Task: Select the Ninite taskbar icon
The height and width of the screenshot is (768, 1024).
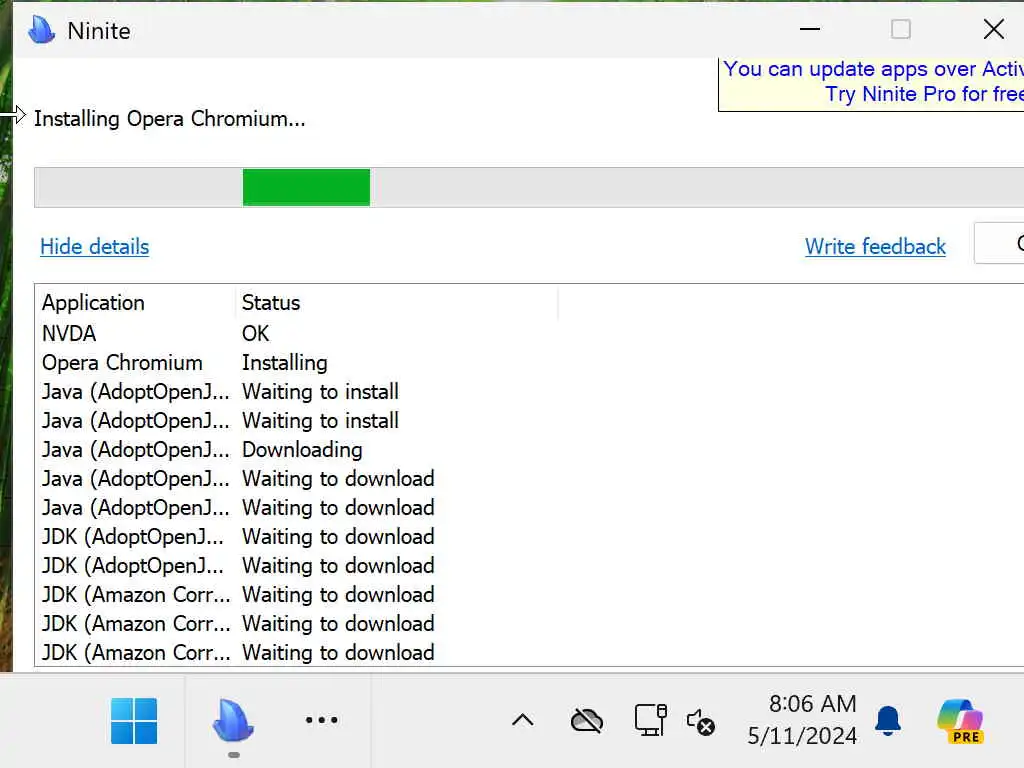Action: coord(233,721)
